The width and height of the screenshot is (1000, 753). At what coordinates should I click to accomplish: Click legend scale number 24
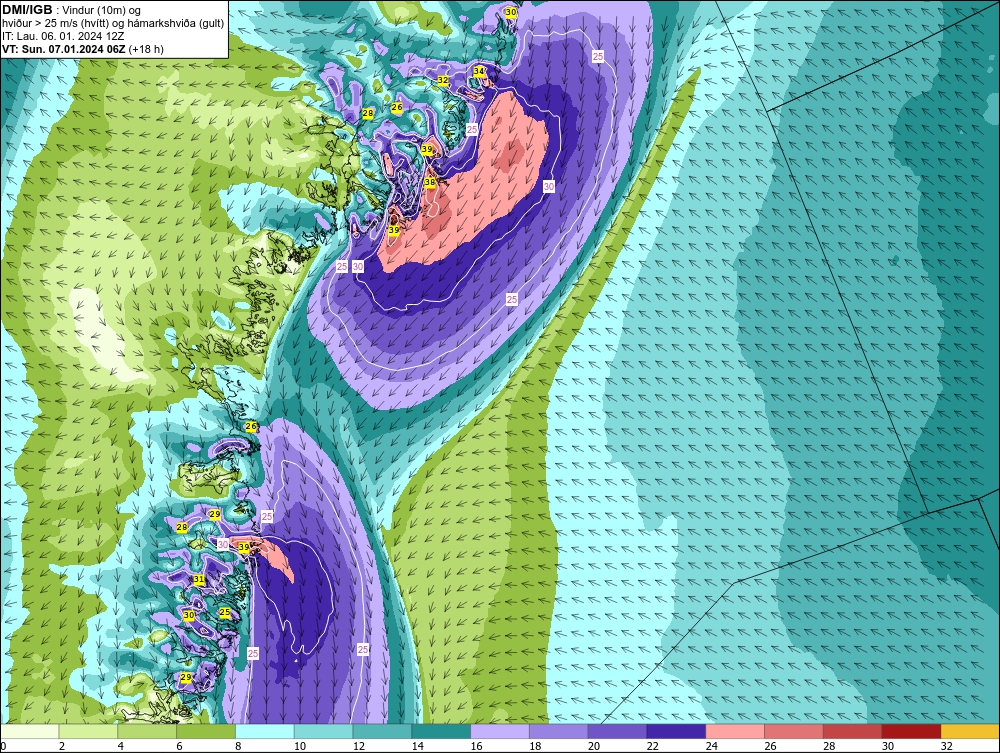point(711,746)
